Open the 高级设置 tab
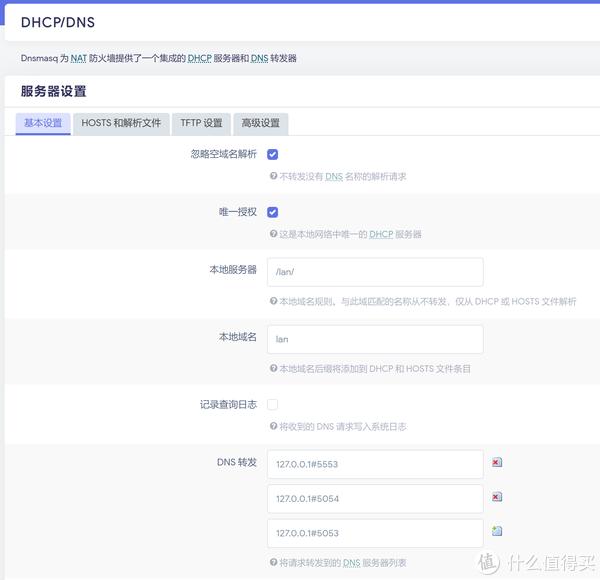 pos(261,124)
